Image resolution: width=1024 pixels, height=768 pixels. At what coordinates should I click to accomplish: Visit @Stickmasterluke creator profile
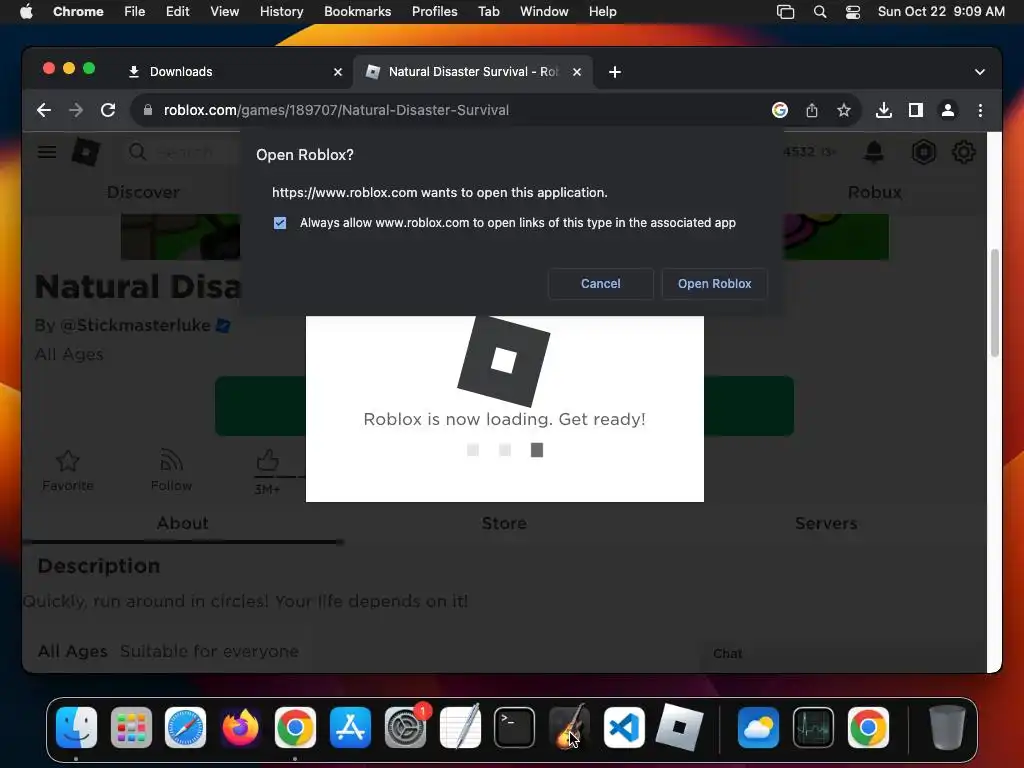click(135, 325)
